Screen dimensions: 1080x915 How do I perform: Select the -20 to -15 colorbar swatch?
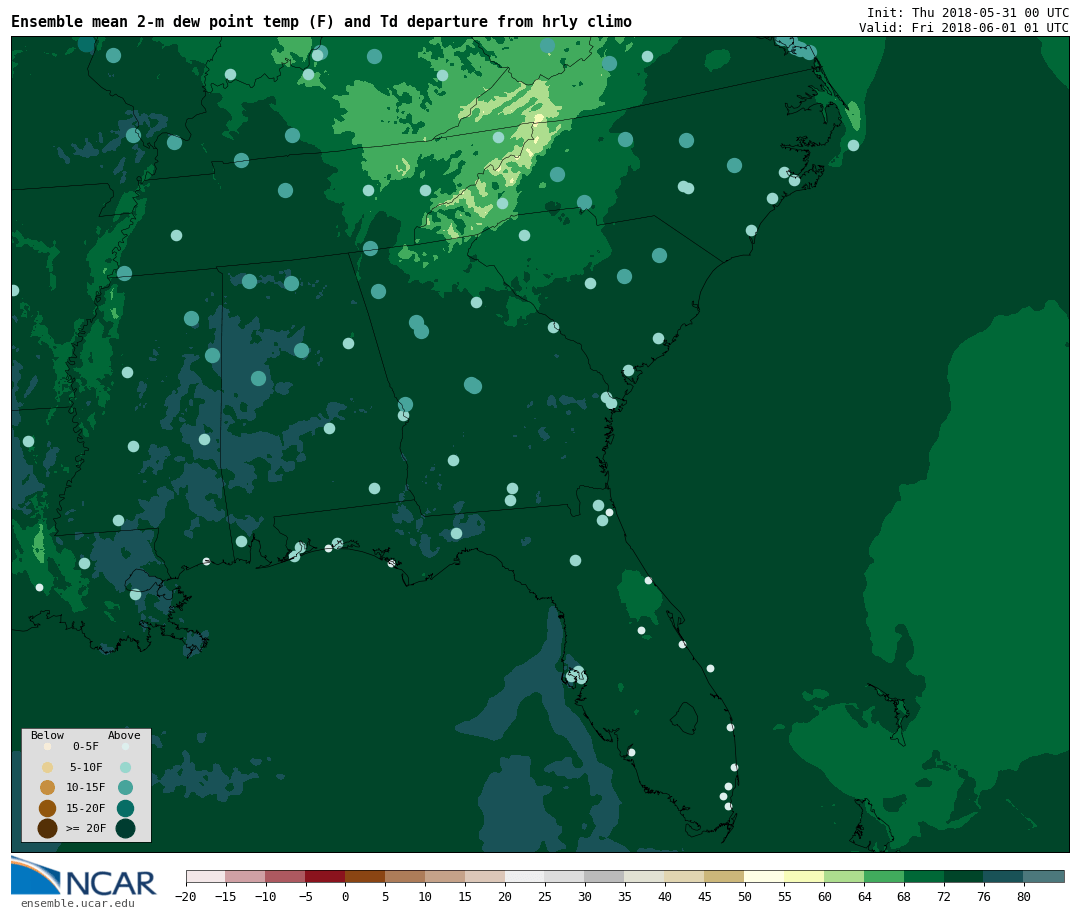coord(205,877)
